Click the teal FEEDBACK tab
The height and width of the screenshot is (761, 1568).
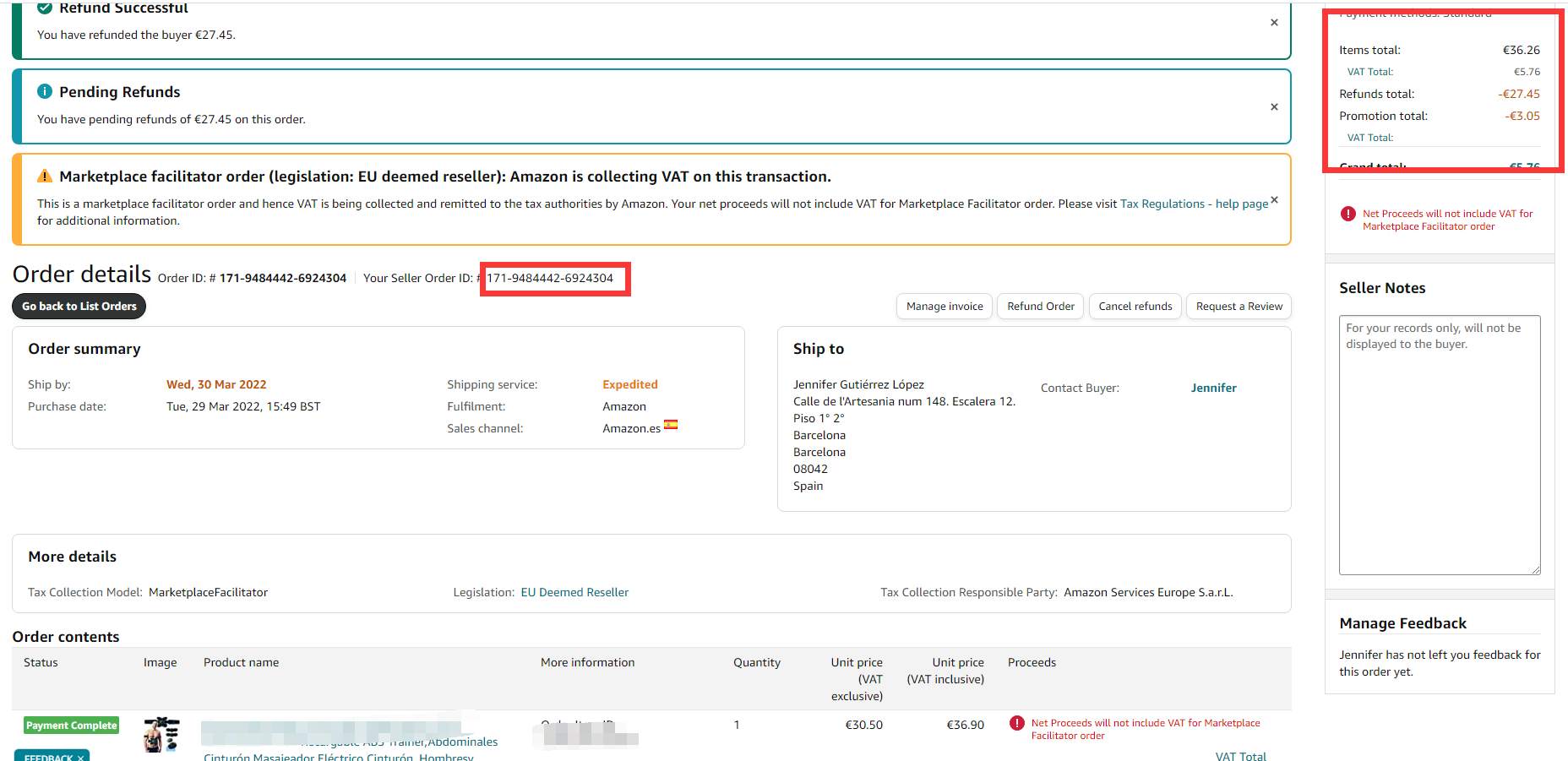pyautogui.click(x=52, y=756)
